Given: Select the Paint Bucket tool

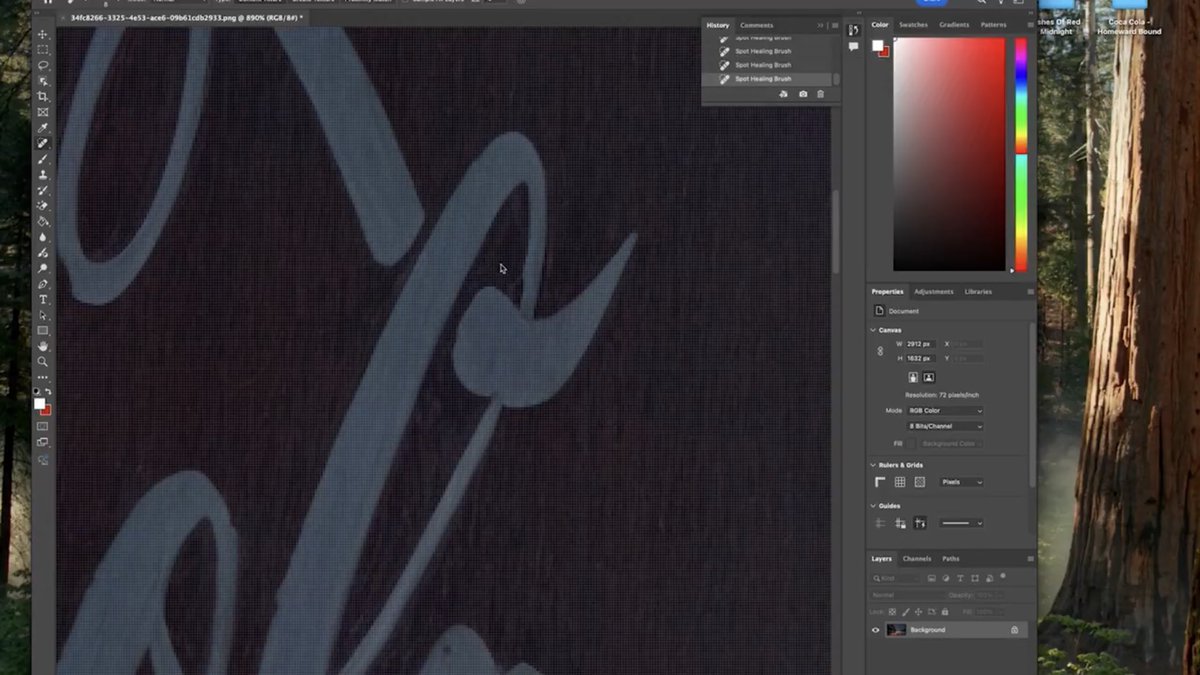Looking at the screenshot, I should click(x=43, y=221).
